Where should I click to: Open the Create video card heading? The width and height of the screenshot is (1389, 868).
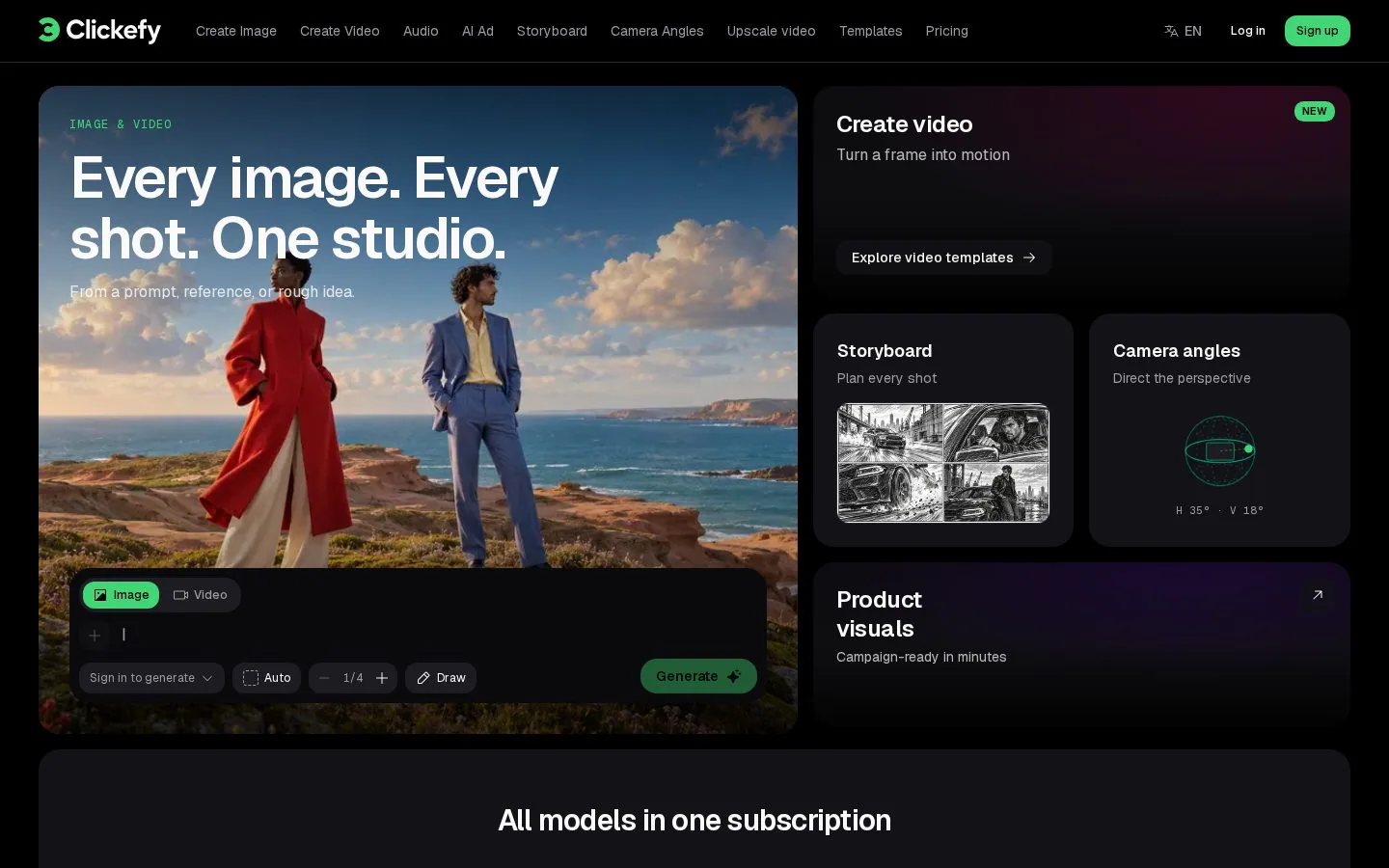(x=904, y=124)
